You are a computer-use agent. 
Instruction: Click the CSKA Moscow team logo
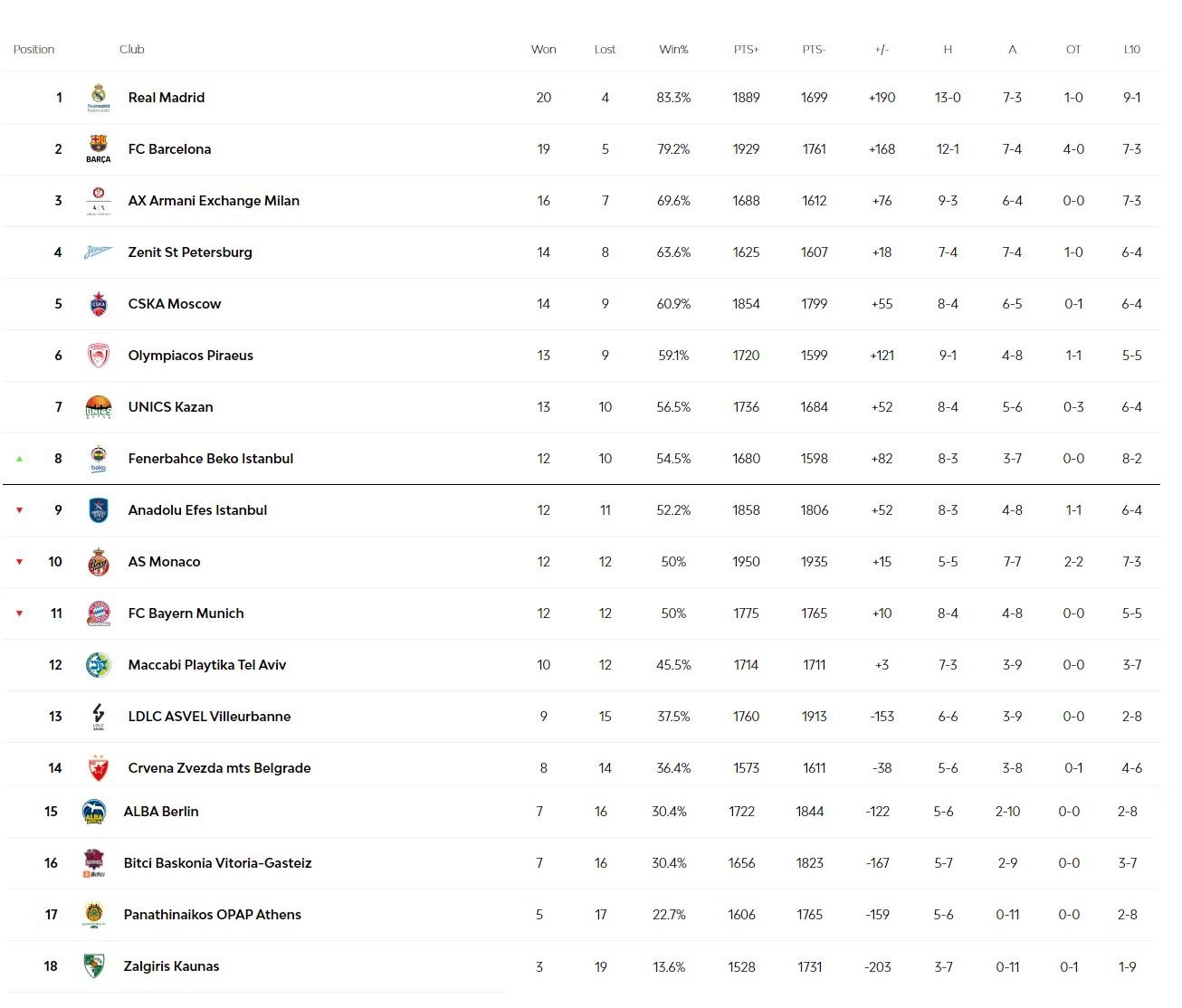(99, 304)
